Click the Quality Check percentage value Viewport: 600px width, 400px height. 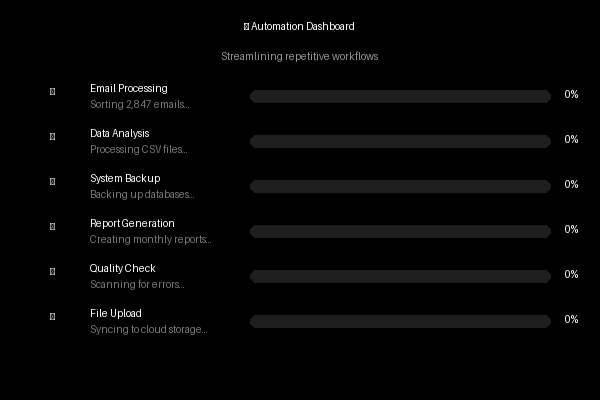[x=571, y=274]
